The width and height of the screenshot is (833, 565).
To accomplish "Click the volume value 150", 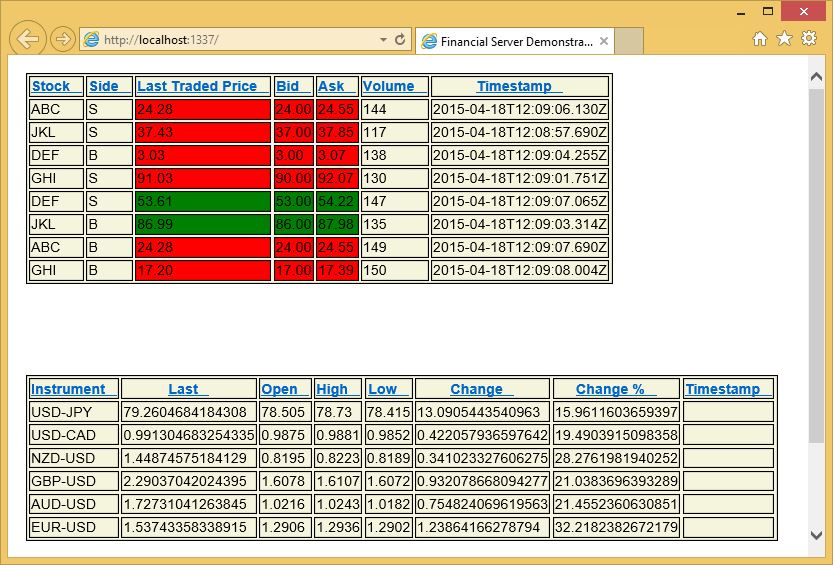I will [x=395, y=270].
